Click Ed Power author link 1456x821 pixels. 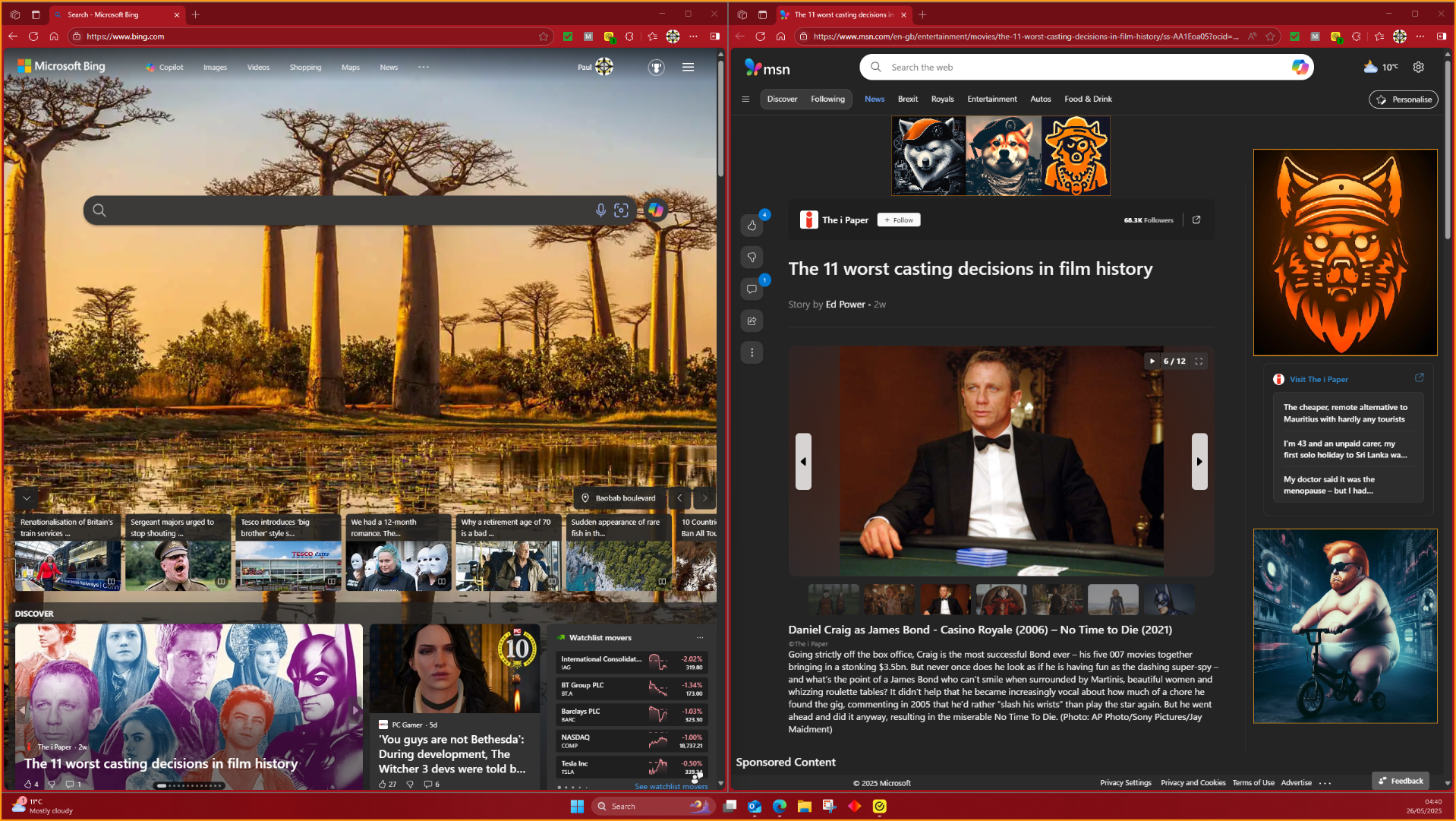pos(846,305)
